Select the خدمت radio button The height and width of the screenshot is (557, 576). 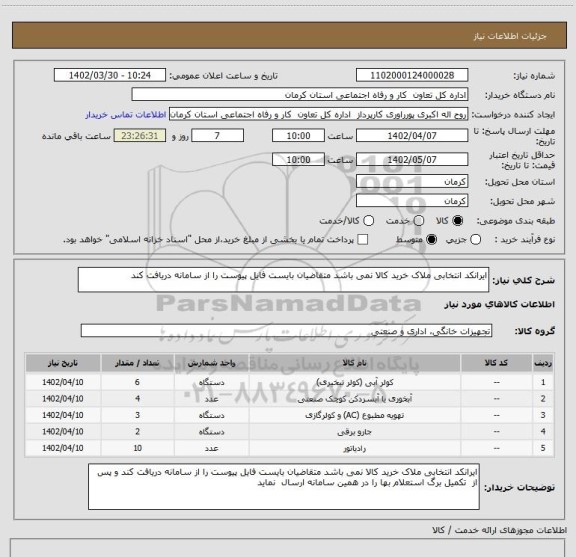[419, 221]
